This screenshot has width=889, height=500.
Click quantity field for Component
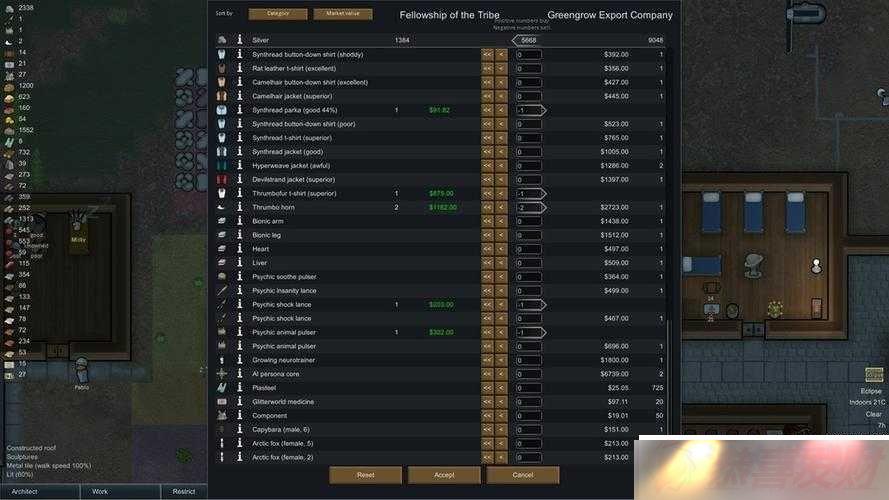[x=528, y=416]
